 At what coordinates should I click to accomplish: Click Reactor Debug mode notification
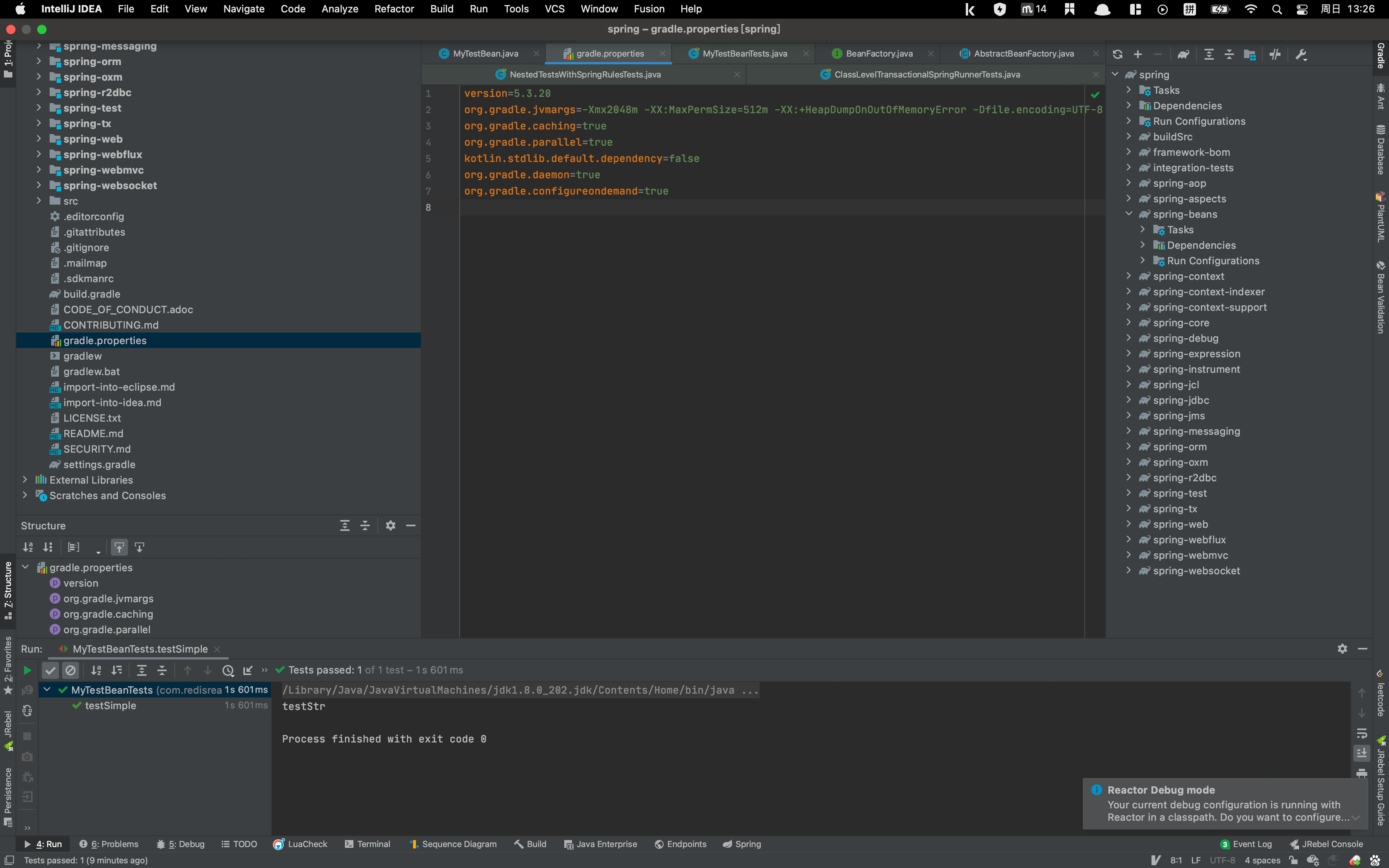pyautogui.click(x=1225, y=803)
